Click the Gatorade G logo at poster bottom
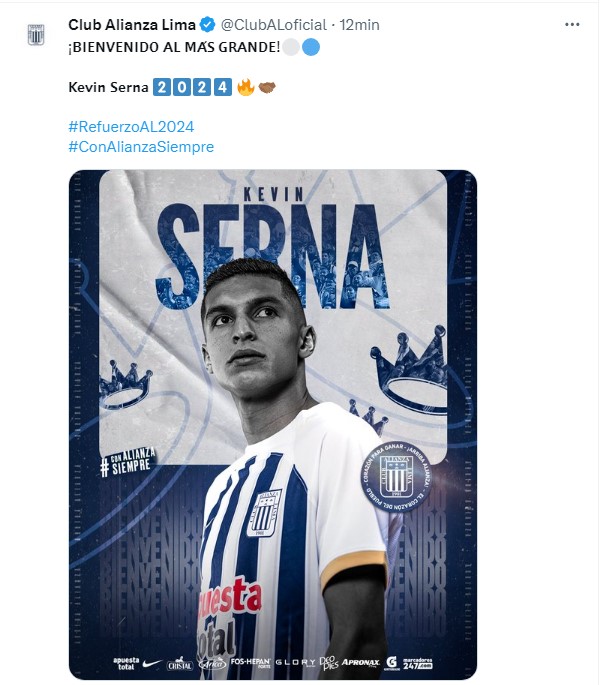 [391, 663]
